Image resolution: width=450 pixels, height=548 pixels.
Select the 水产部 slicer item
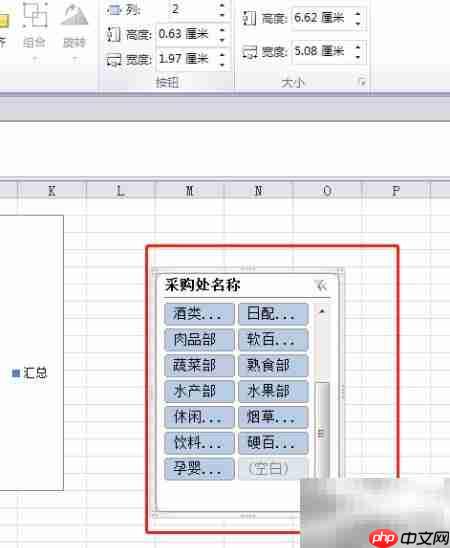pos(199,391)
